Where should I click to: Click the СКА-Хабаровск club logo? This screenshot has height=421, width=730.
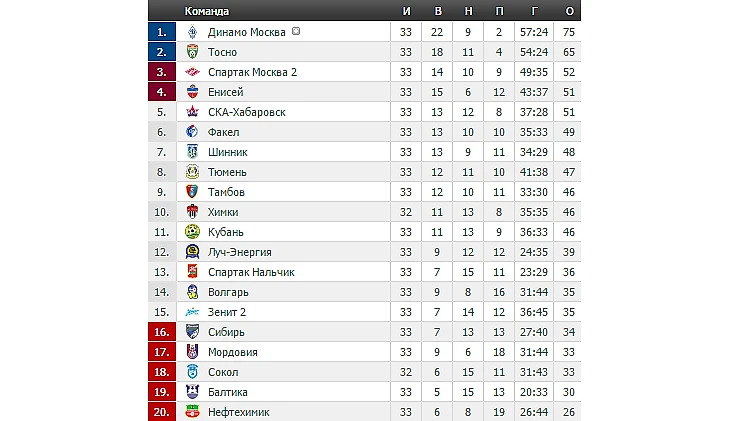(192, 112)
